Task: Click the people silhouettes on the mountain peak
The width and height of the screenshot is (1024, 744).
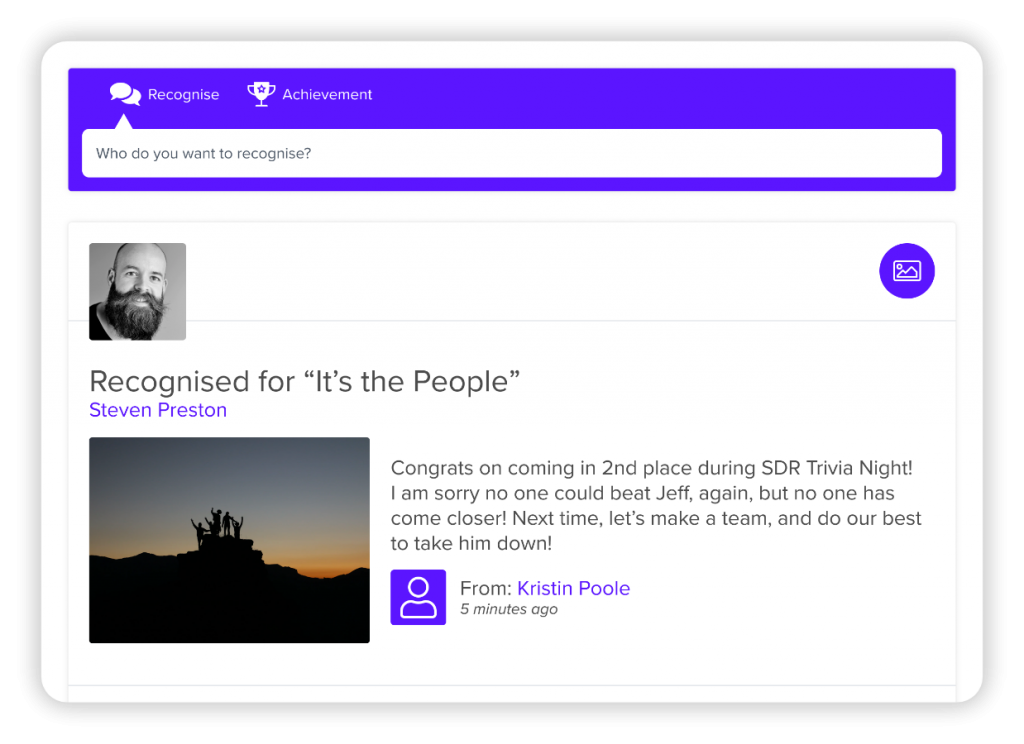Action: [x=217, y=526]
